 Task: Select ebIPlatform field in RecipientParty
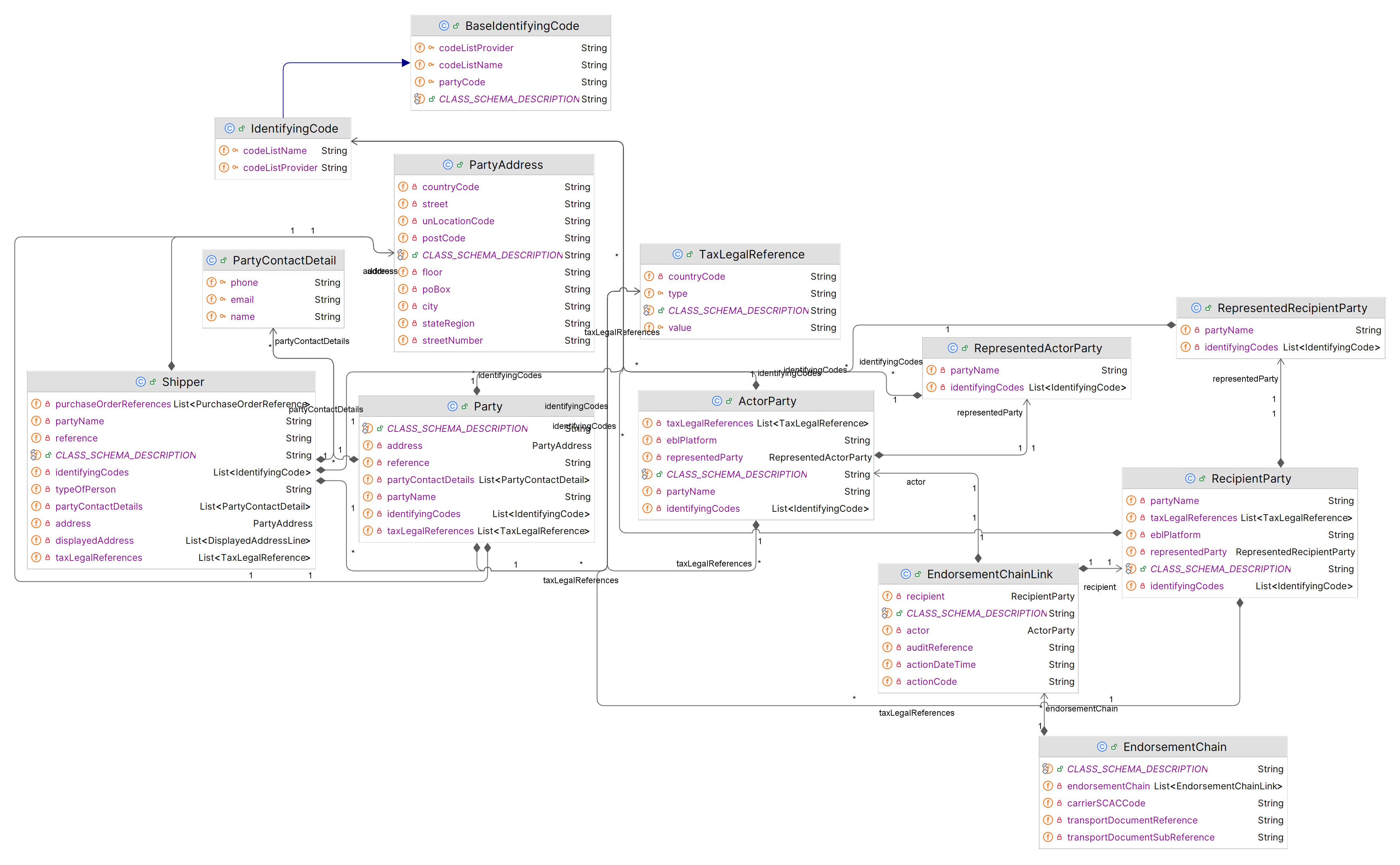(1239, 535)
